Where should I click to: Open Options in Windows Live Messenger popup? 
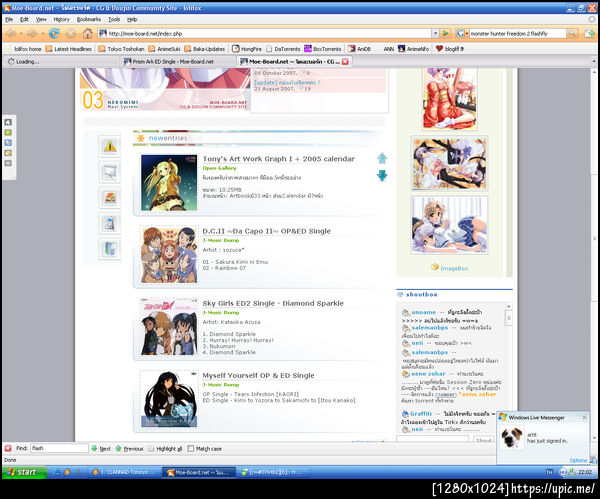click(x=578, y=460)
